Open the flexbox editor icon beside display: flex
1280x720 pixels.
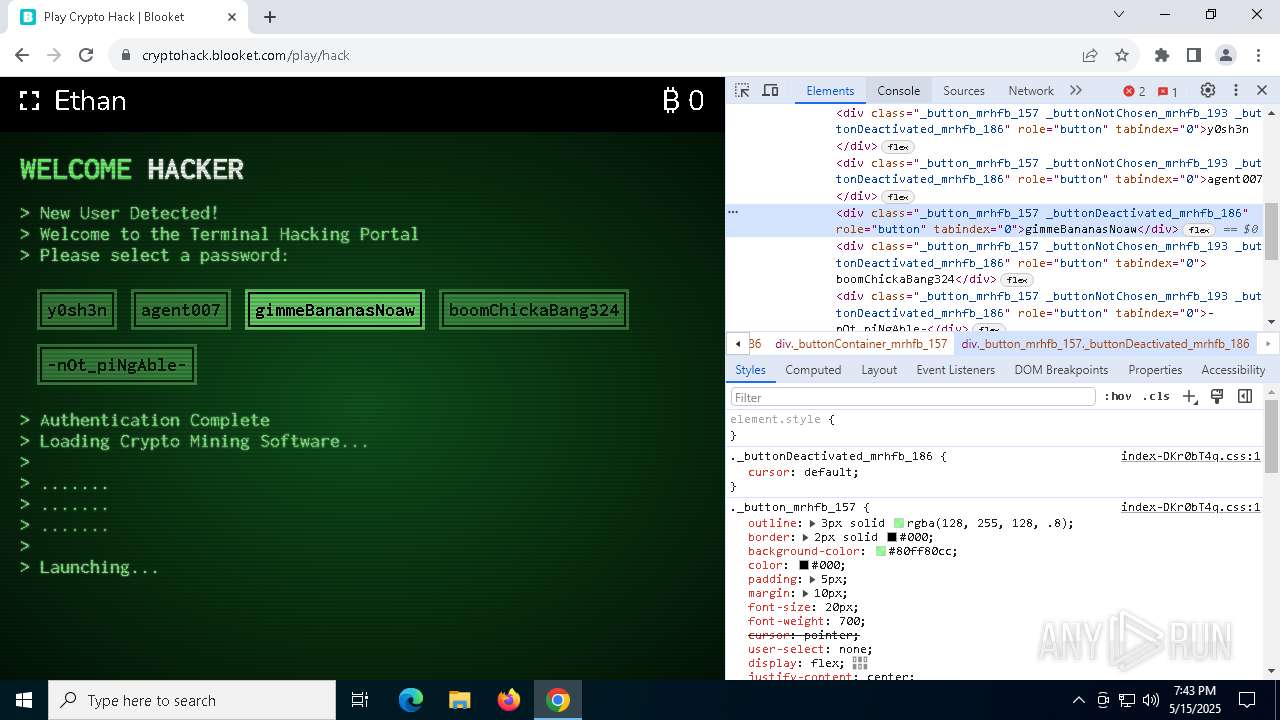point(859,663)
